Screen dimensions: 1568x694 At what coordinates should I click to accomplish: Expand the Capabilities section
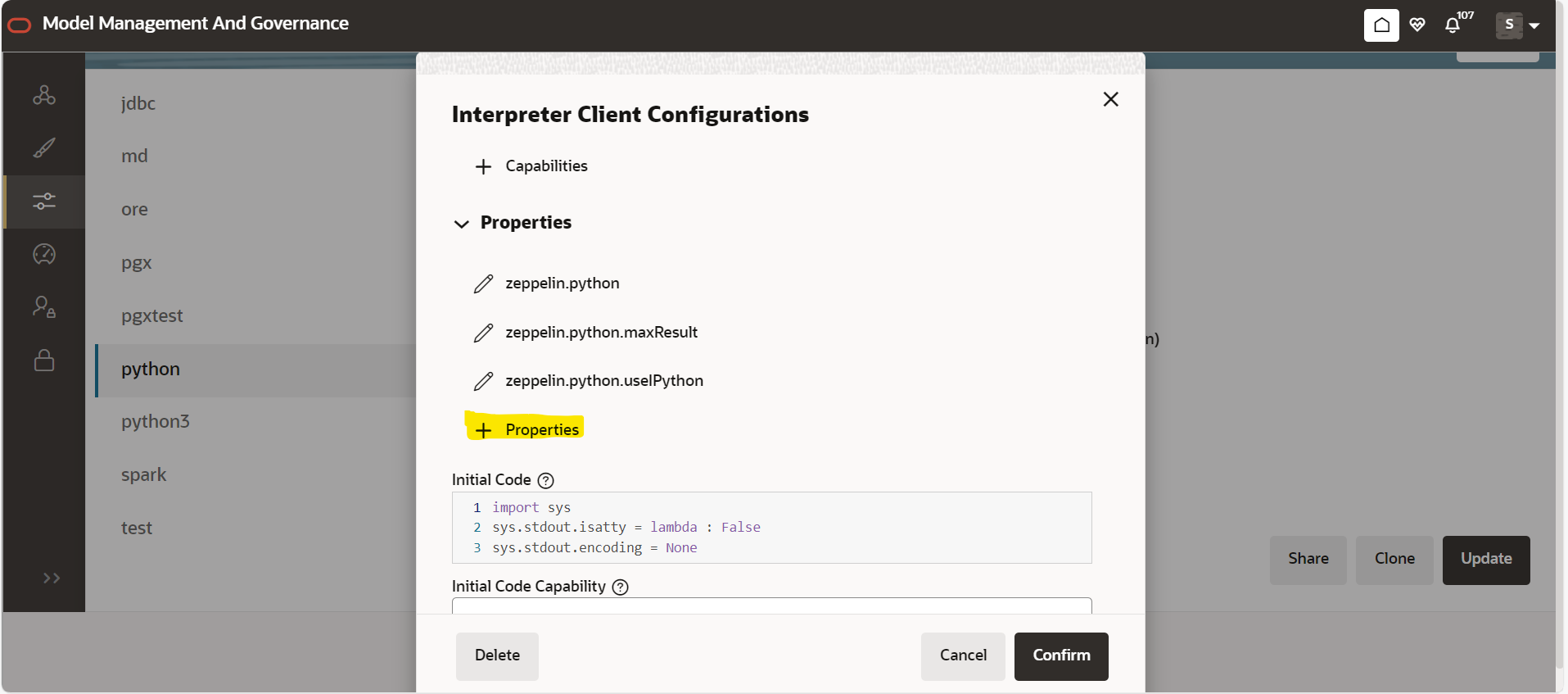pos(483,166)
